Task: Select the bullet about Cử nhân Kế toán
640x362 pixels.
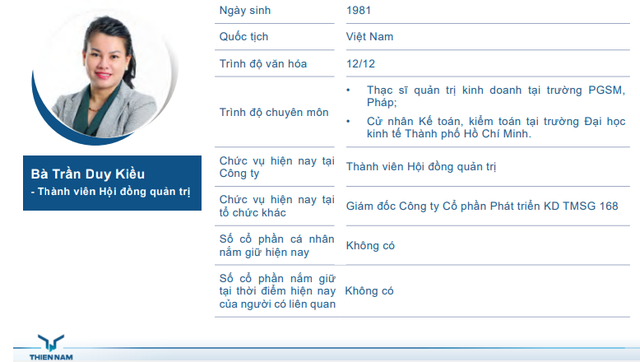Action: pos(486,127)
